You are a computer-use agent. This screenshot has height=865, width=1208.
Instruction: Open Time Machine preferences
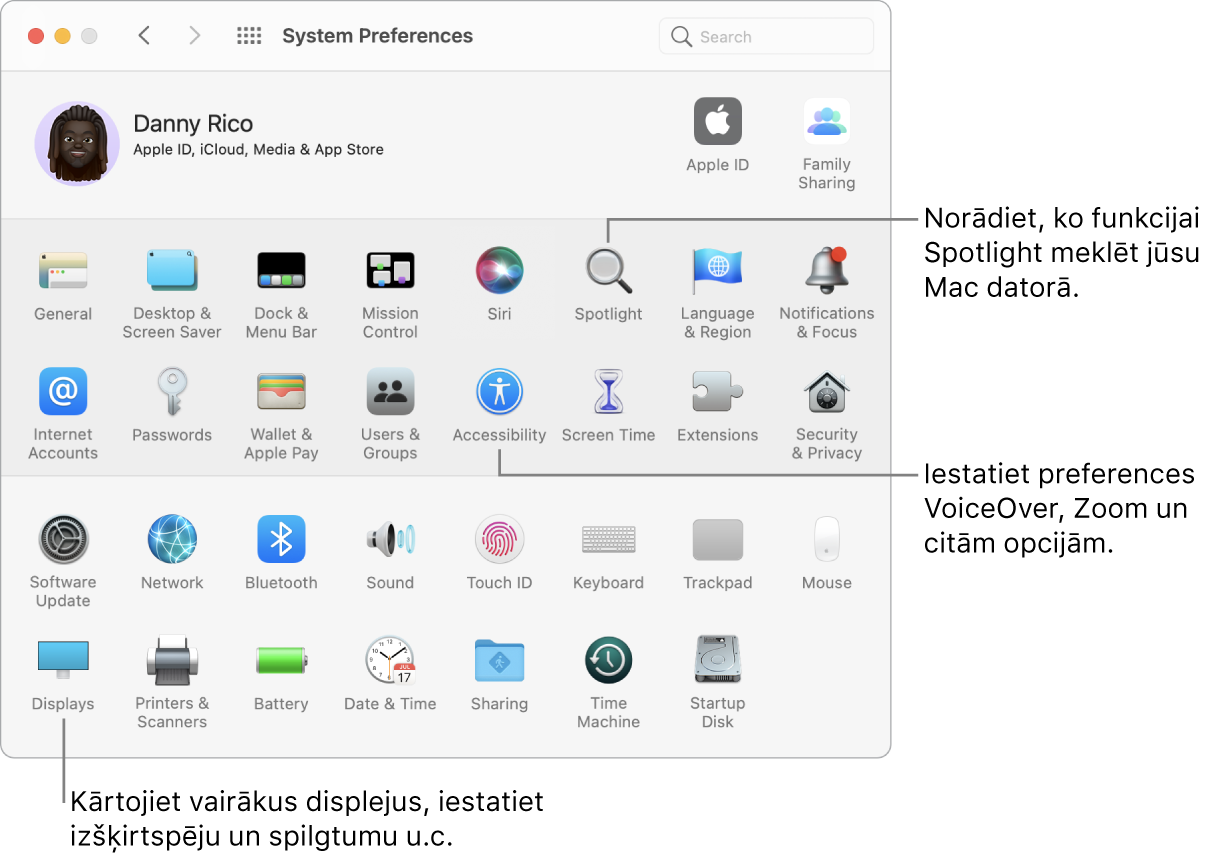(608, 660)
